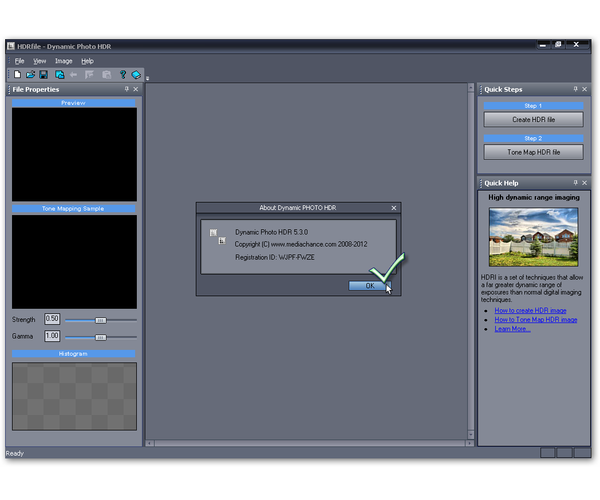
Task: Click the Step 2 header label
Action: 533,138
